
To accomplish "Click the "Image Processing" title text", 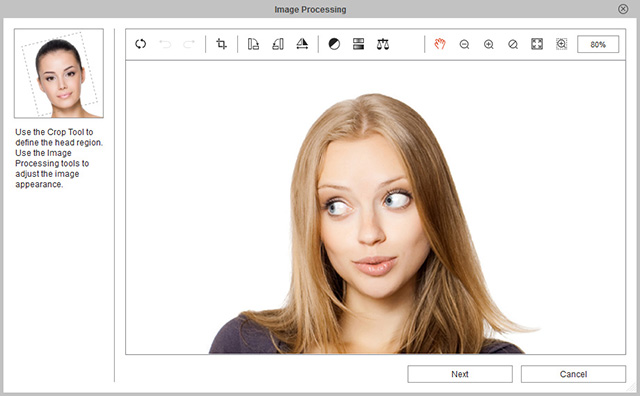I will 310,9.
